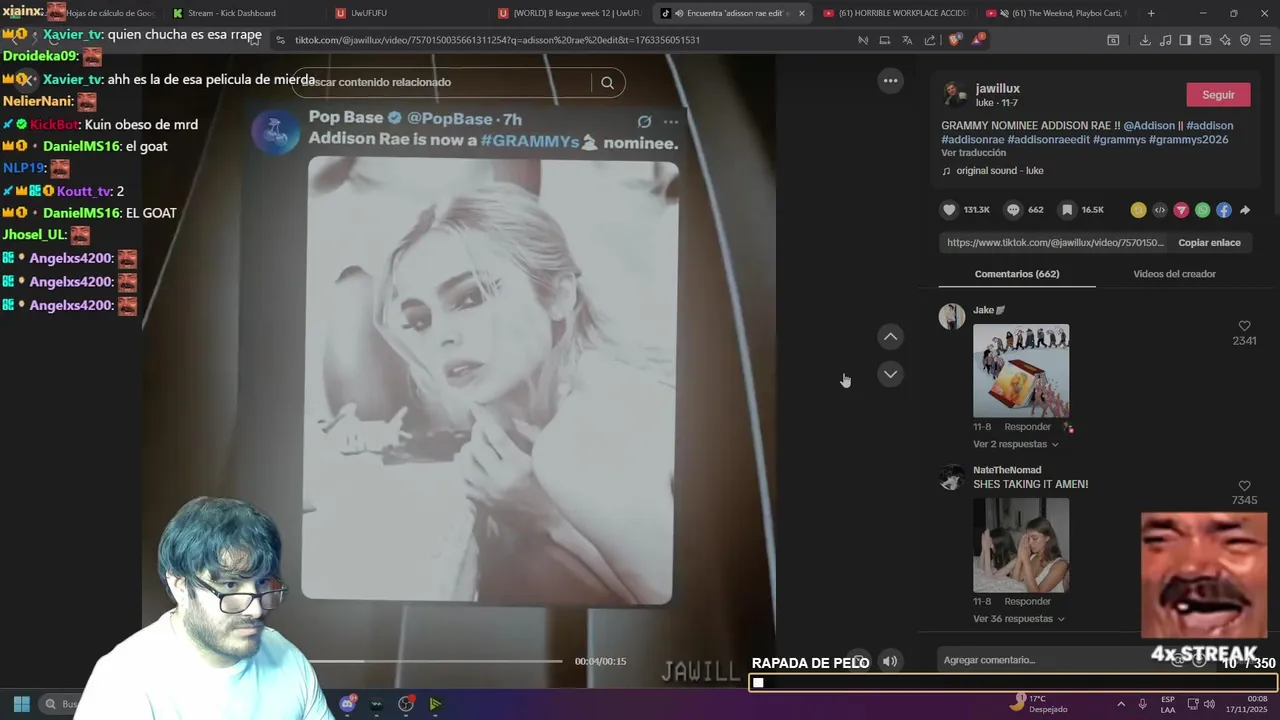The height and width of the screenshot is (720, 1280).
Task: Click the Brave Rewards triangle icon
Action: [x=977, y=40]
